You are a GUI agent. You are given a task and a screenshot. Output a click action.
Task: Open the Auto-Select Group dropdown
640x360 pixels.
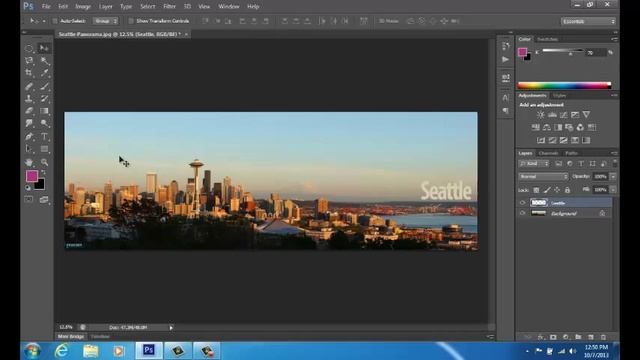(105, 21)
